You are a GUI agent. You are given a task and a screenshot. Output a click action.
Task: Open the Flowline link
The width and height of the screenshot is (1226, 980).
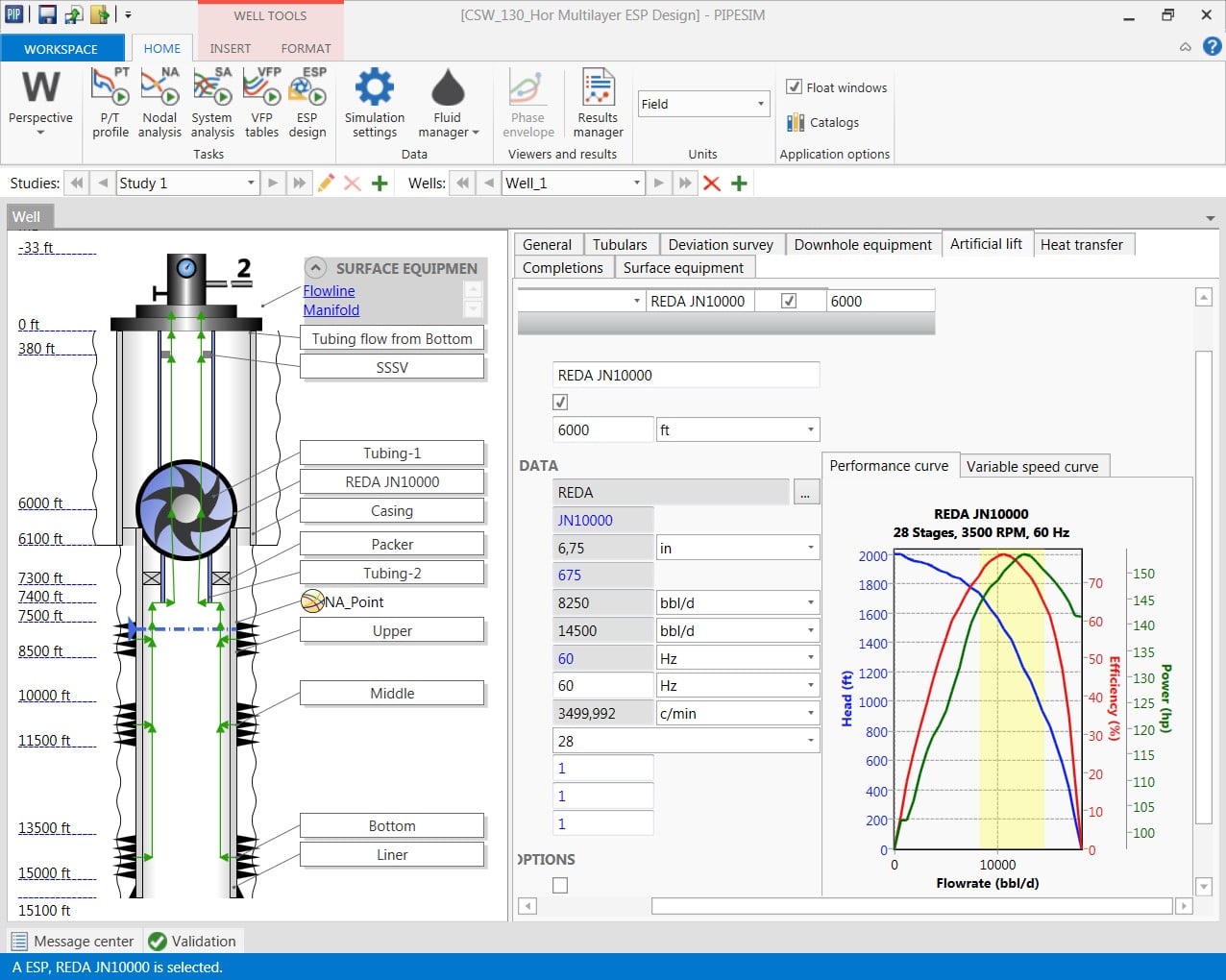click(329, 290)
